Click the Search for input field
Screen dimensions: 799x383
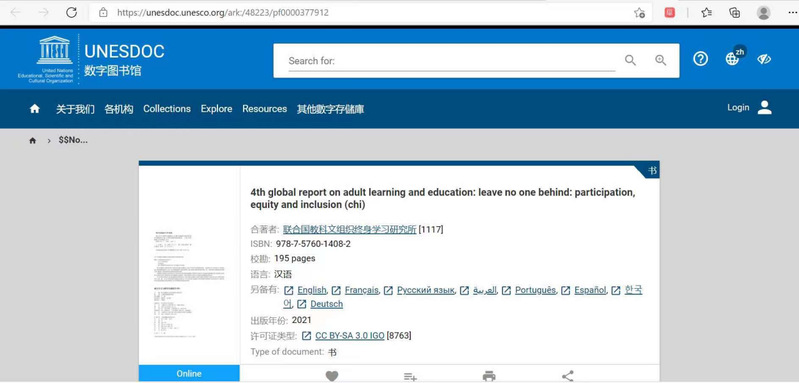tap(451, 61)
